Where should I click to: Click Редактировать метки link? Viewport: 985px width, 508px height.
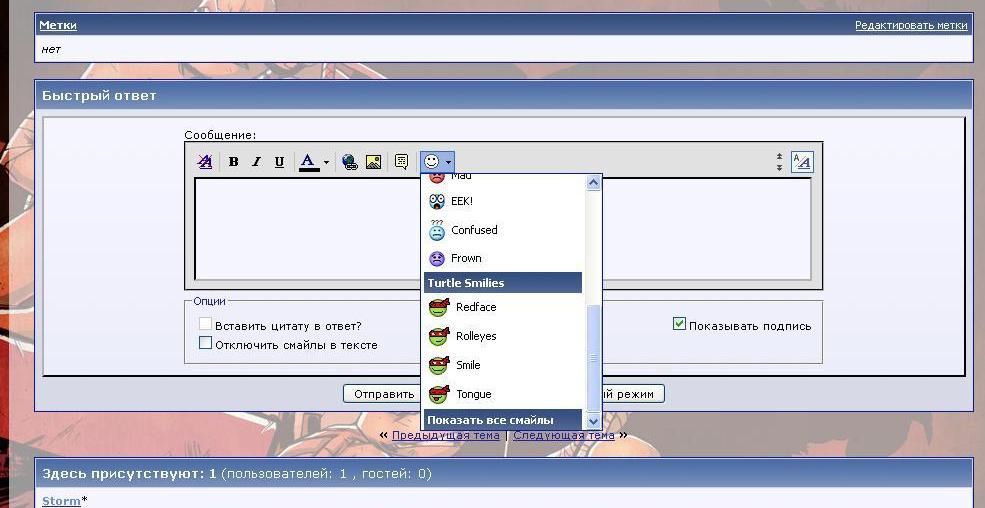[911, 25]
